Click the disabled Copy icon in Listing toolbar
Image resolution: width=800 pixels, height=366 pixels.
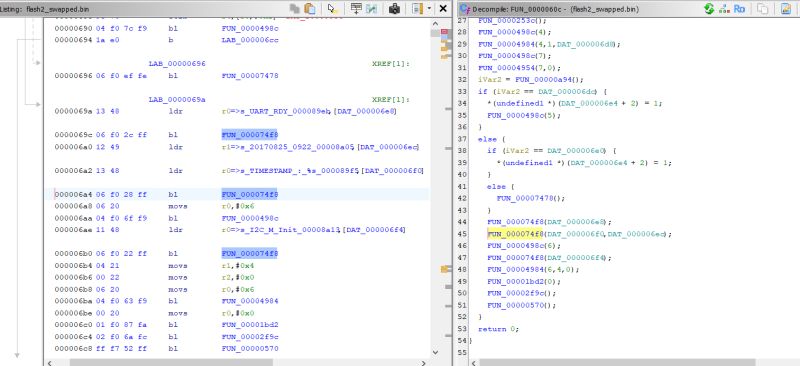click(294, 9)
